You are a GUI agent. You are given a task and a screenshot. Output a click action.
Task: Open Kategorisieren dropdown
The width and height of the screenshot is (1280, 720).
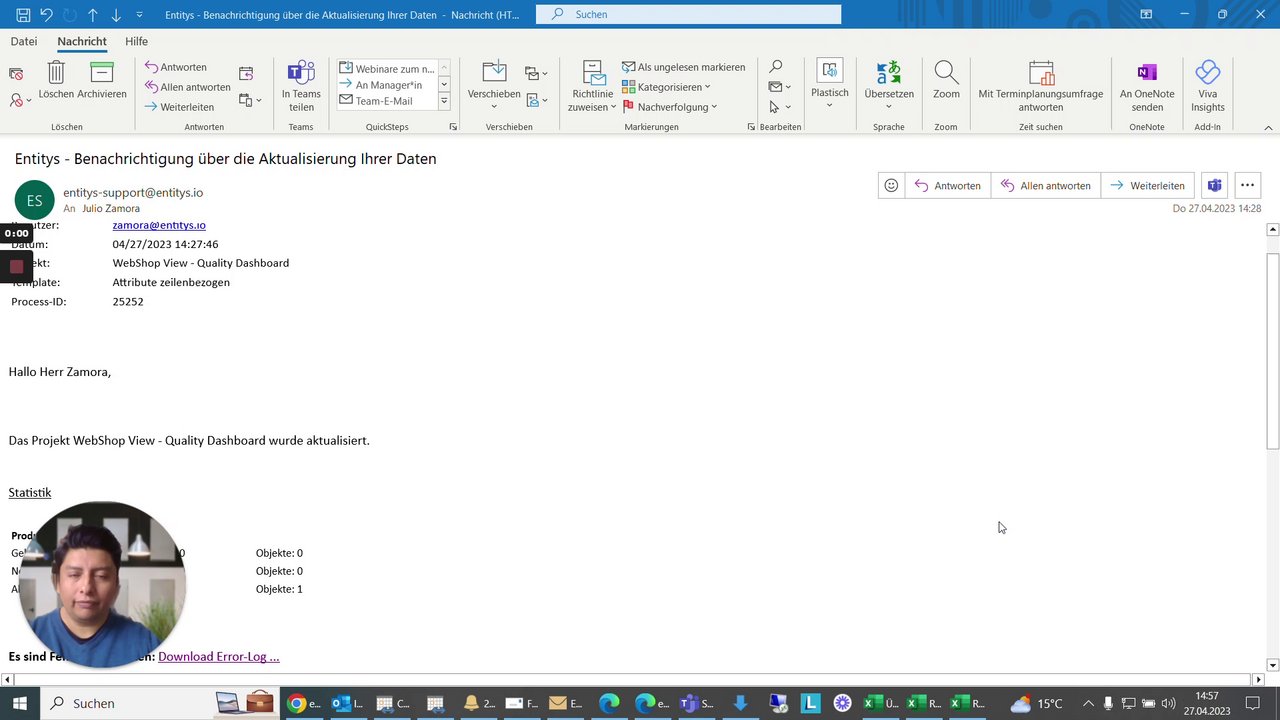666,87
